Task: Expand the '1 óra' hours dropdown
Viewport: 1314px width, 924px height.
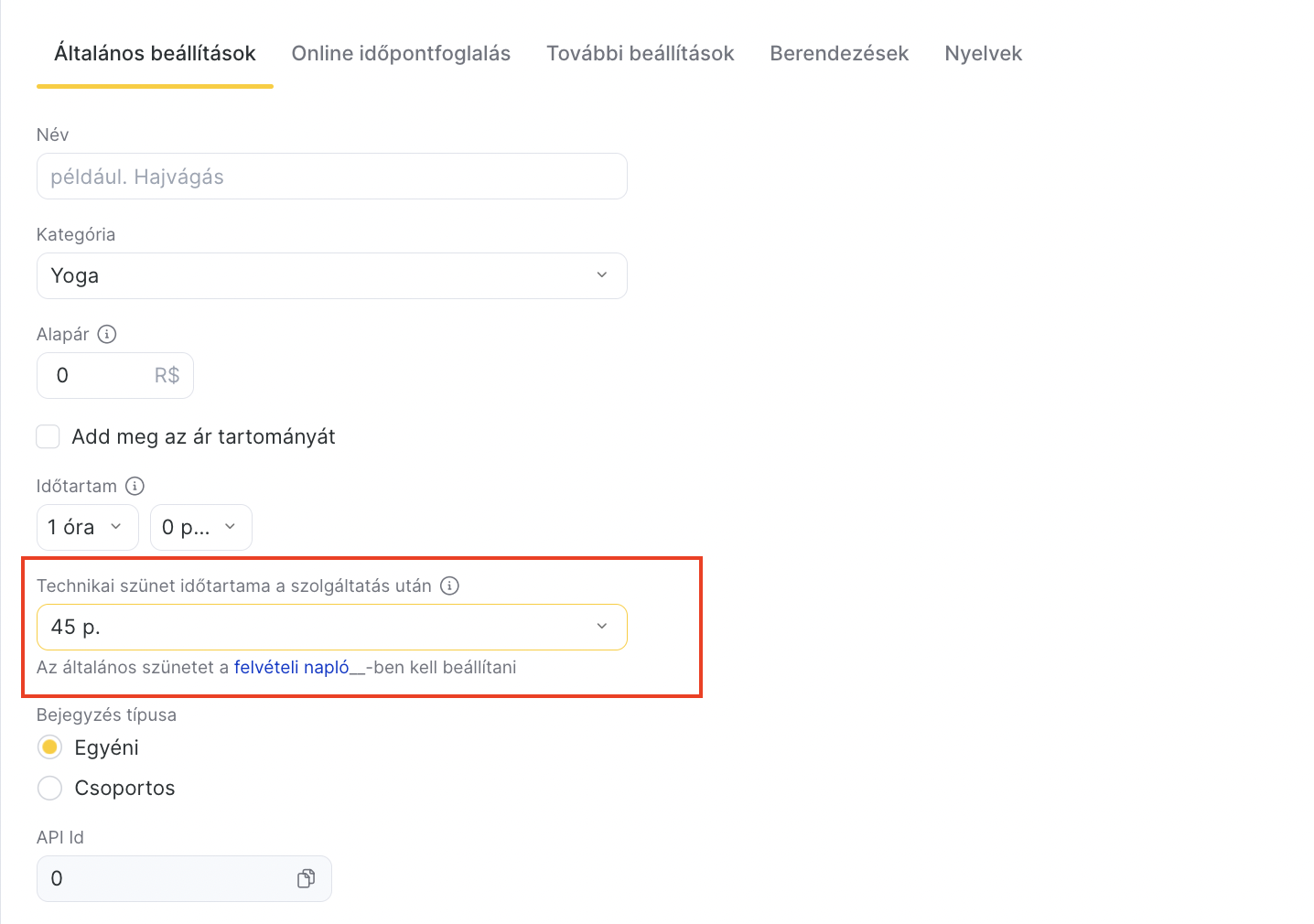Action: pos(87,527)
